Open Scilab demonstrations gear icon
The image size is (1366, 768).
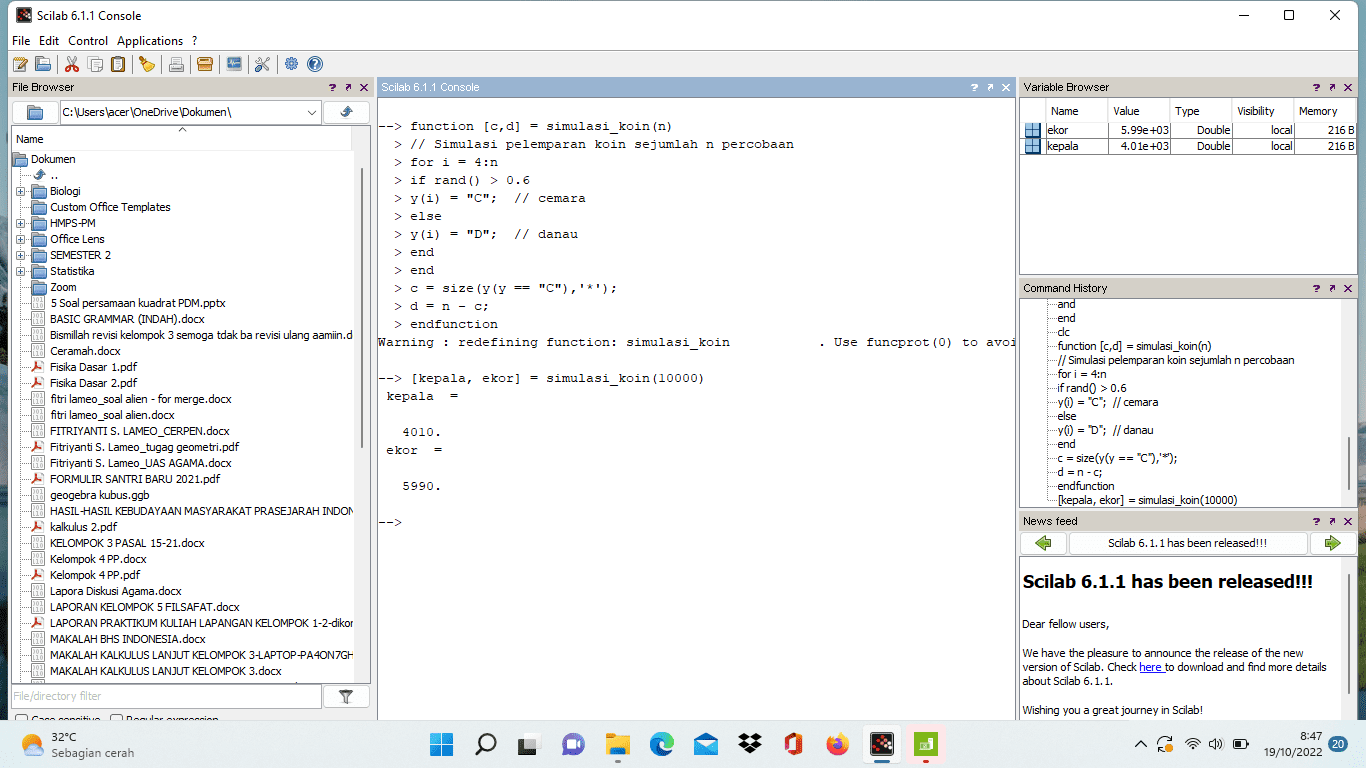pyautogui.click(x=291, y=64)
